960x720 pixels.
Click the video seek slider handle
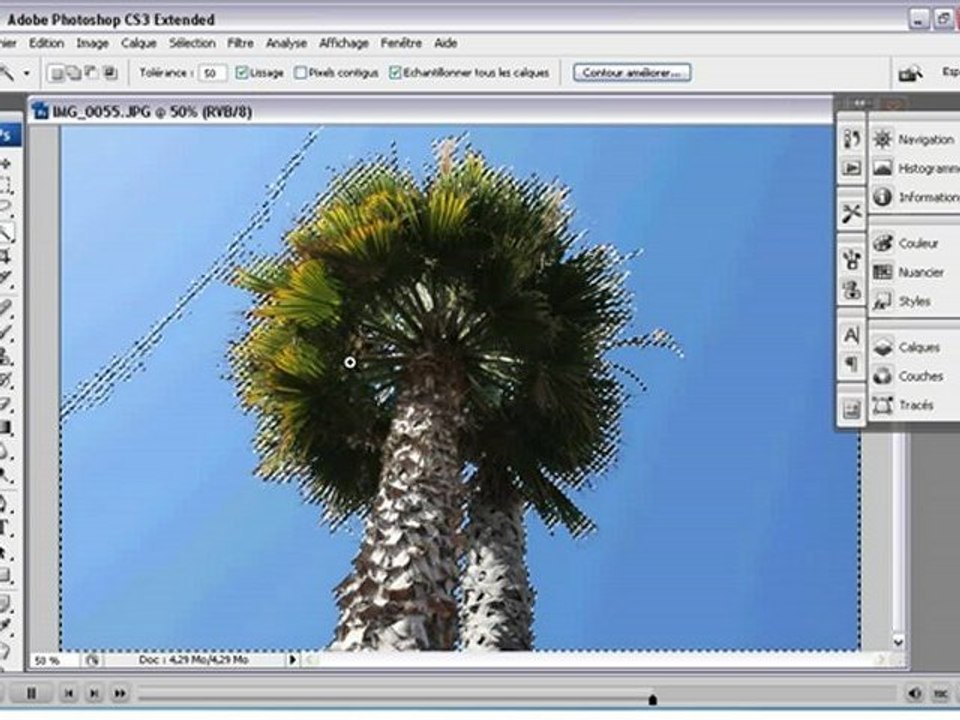click(653, 699)
